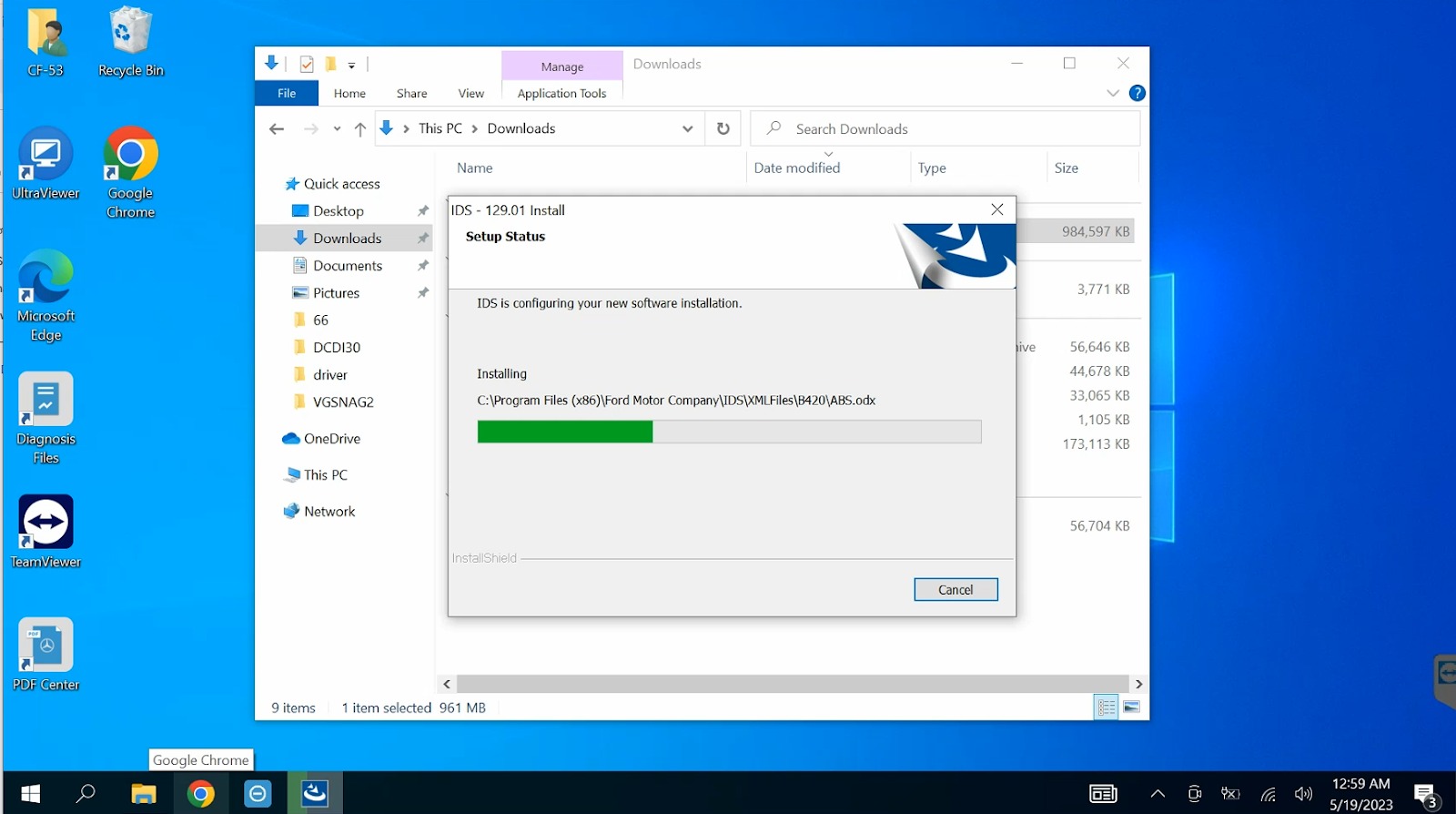Image resolution: width=1456 pixels, height=814 pixels.
Task: Launch Google Chrome from the taskbar
Action: (x=201, y=794)
